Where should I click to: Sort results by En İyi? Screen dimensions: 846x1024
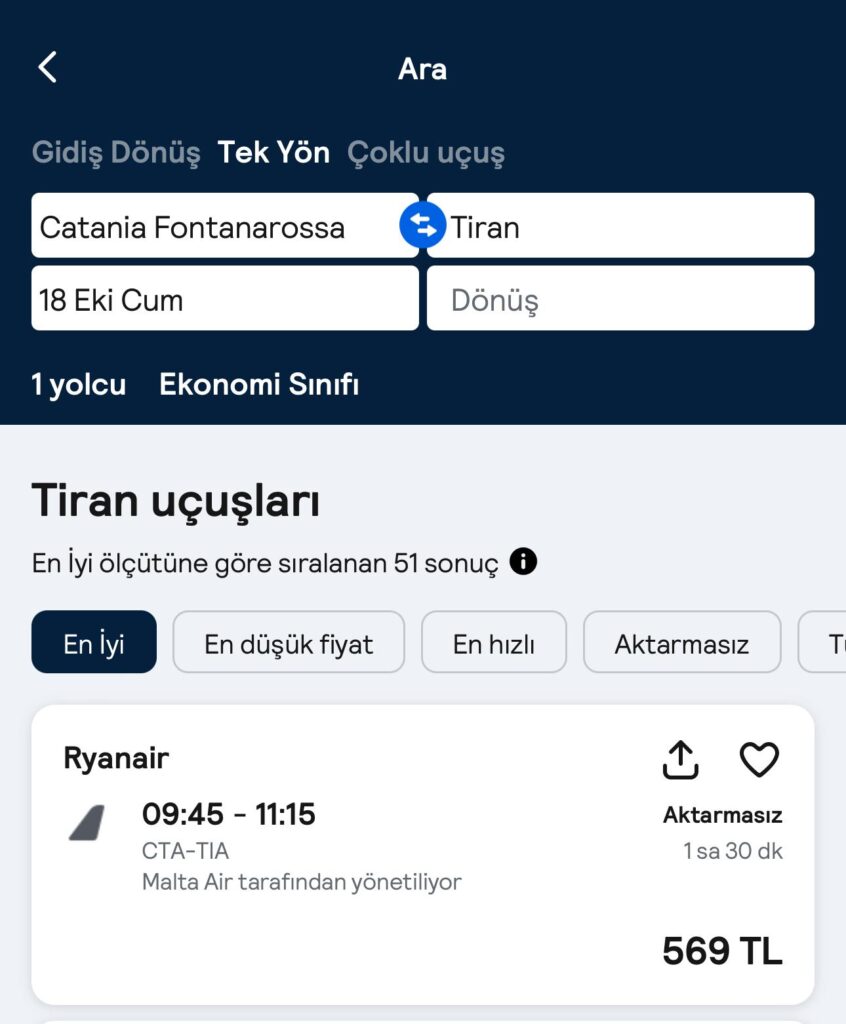94,642
